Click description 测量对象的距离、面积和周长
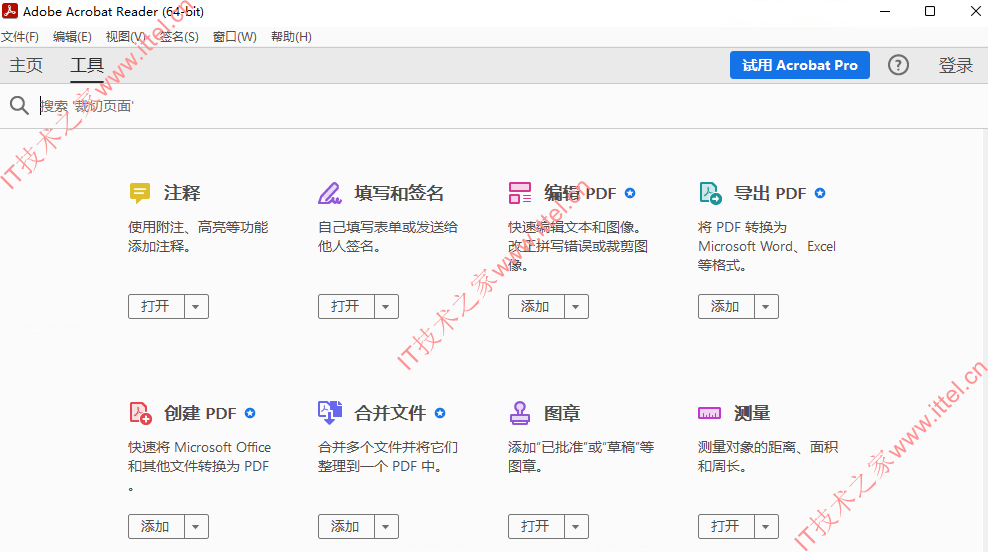The image size is (988, 552). pos(768,456)
